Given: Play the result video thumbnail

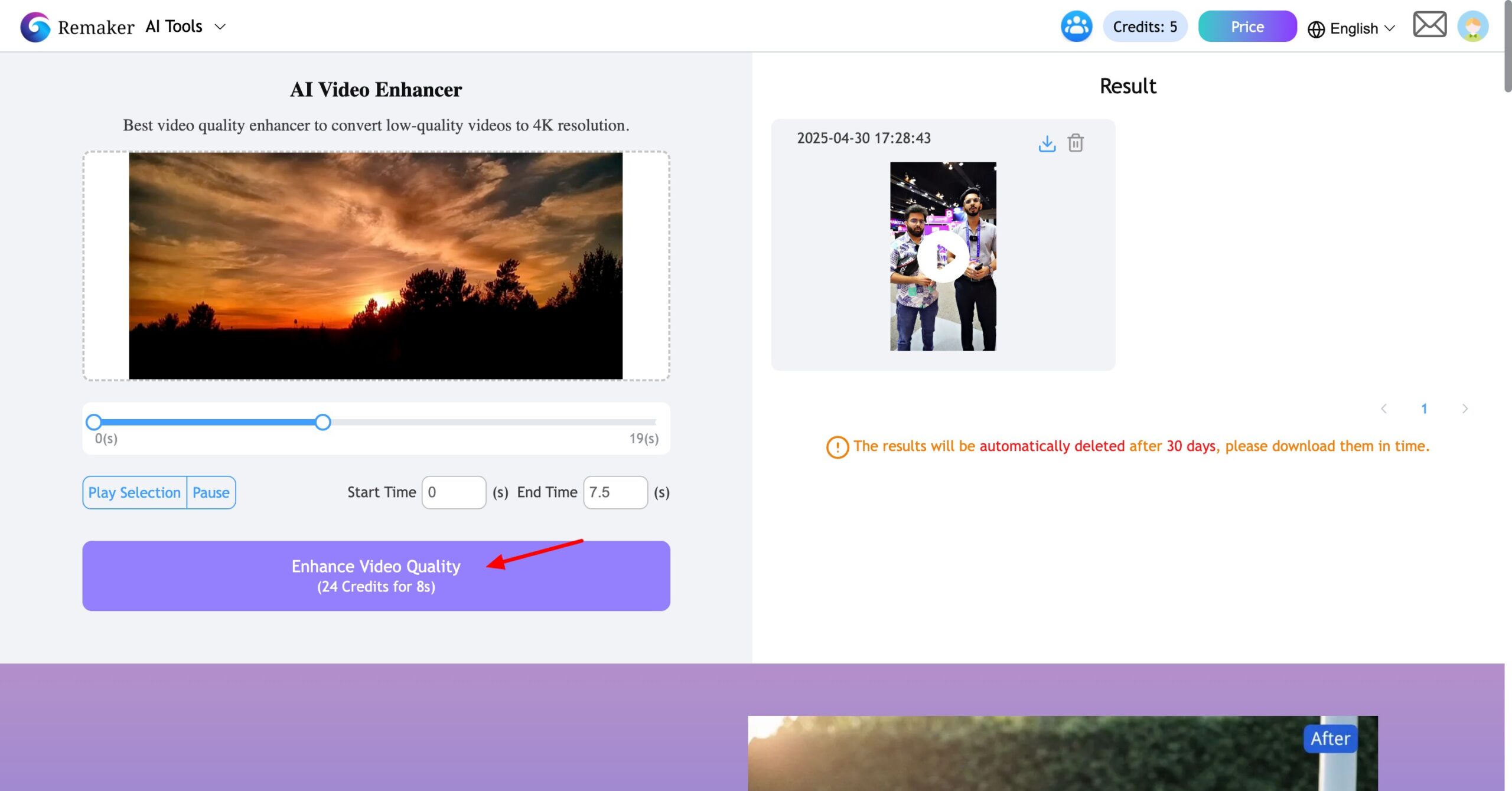Looking at the screenshot, I should pyautogui.click(x=943, y=257).
